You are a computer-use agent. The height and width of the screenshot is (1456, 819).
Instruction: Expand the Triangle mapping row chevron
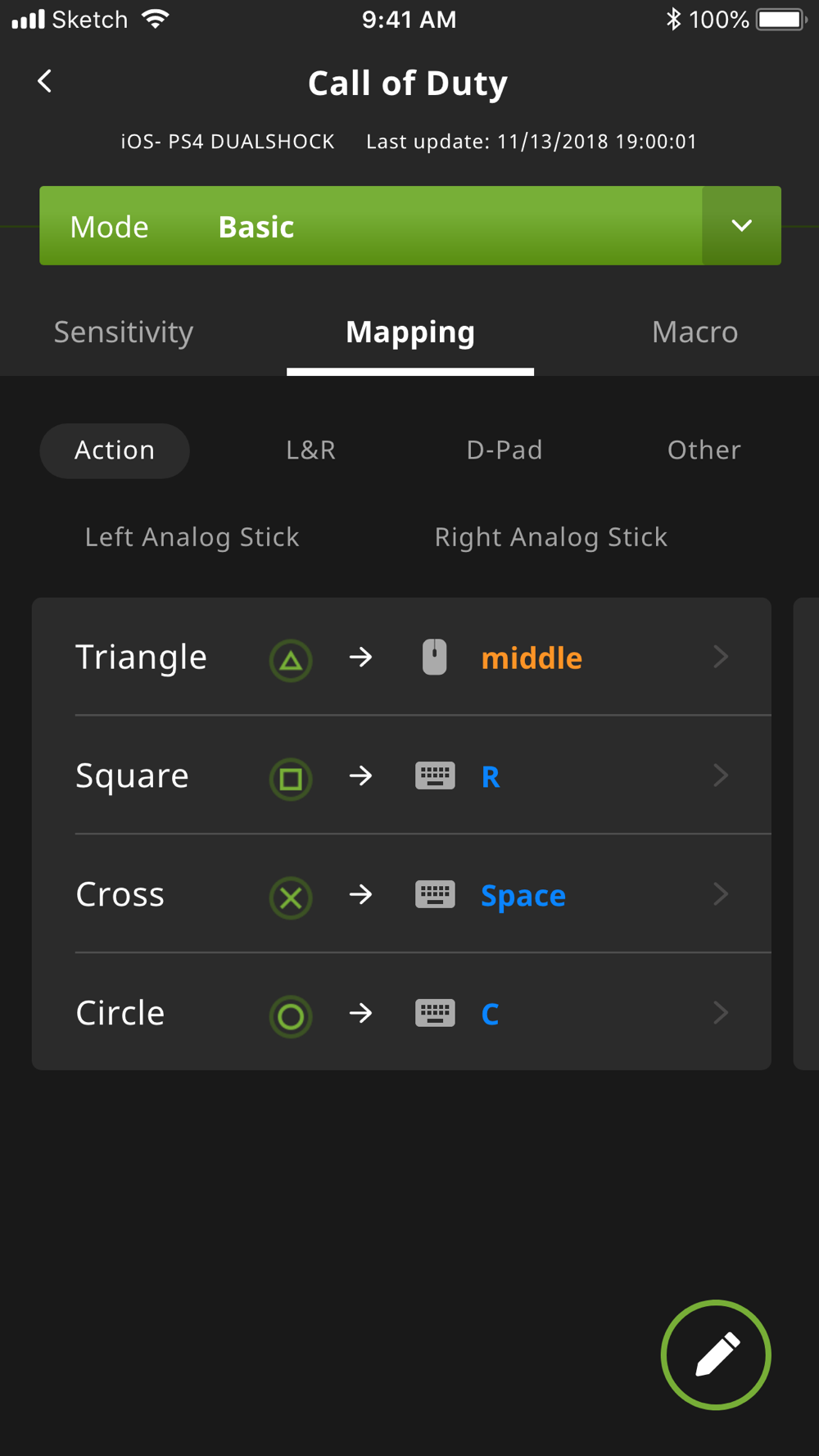[x=721, y=657]
